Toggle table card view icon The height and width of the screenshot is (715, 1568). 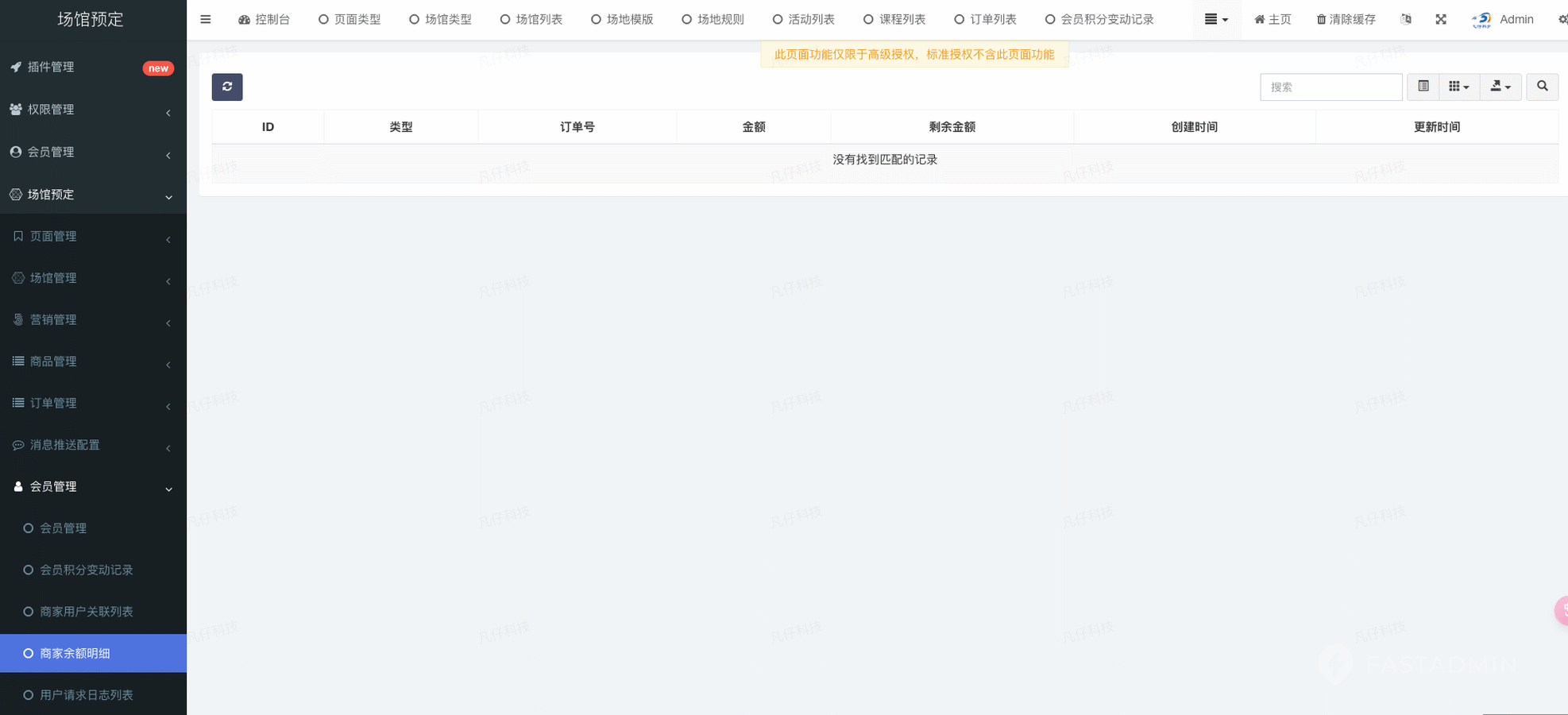point(1423,87)
